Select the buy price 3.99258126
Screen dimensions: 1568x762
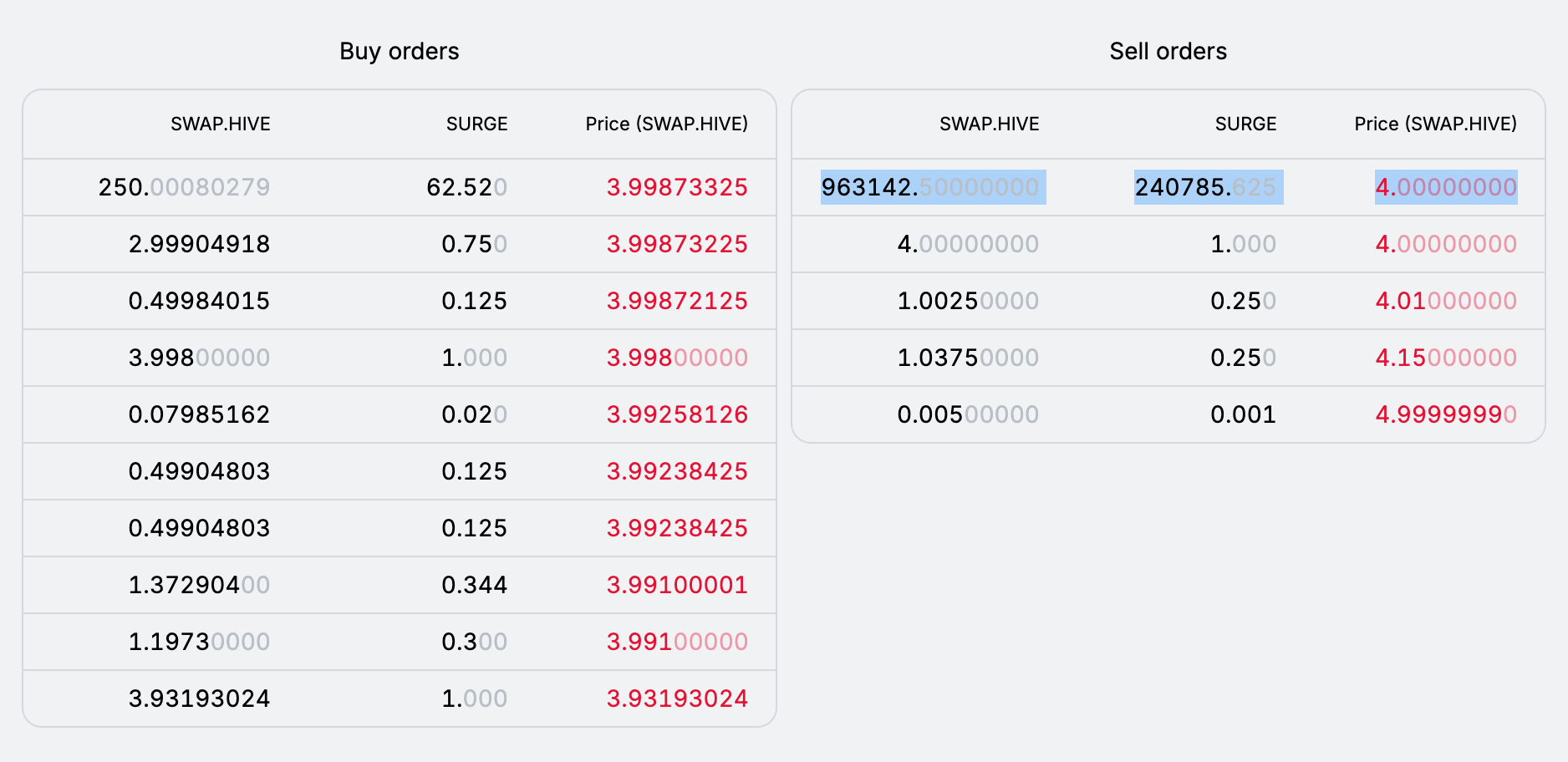click(677, 414)
